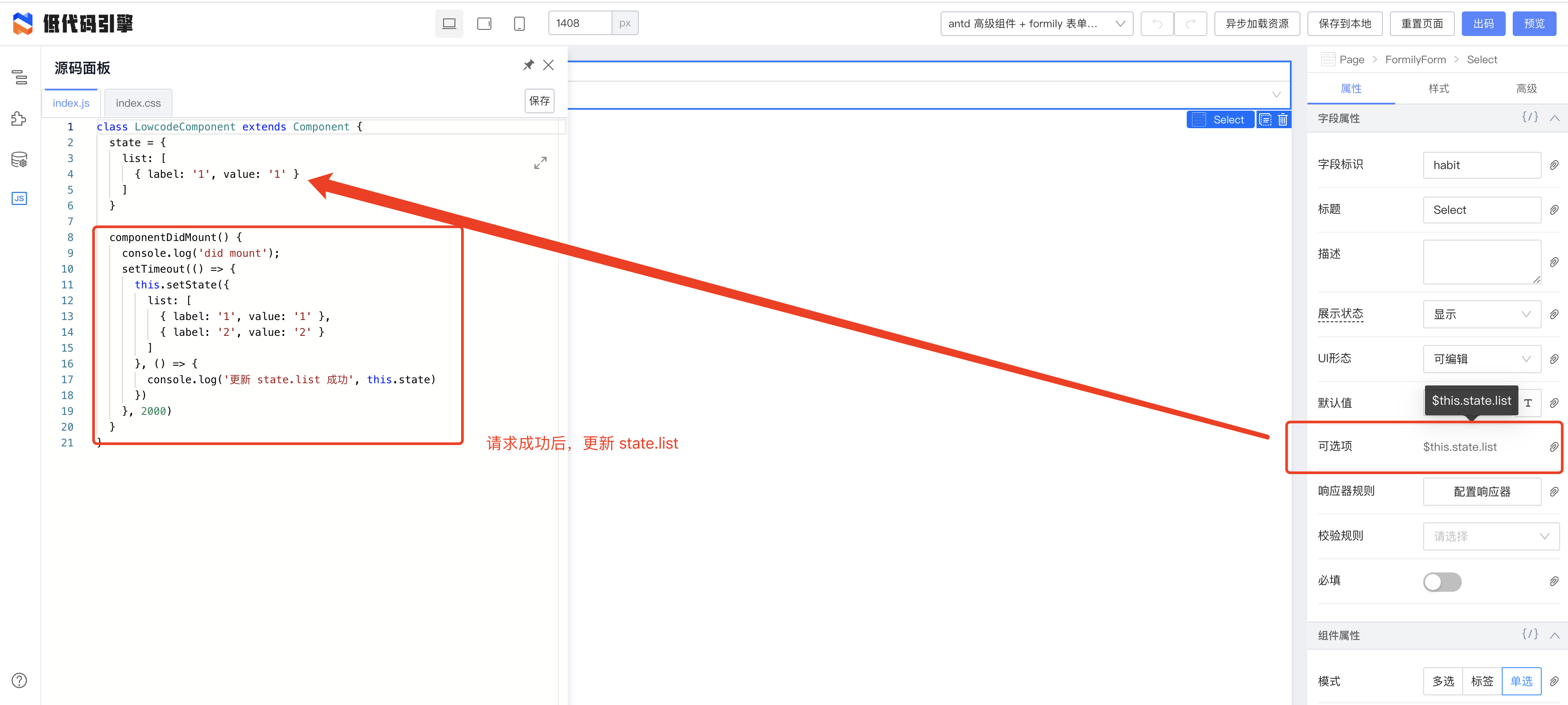
Task: Open the 展示状态 dropdown
Action: 1482,314
